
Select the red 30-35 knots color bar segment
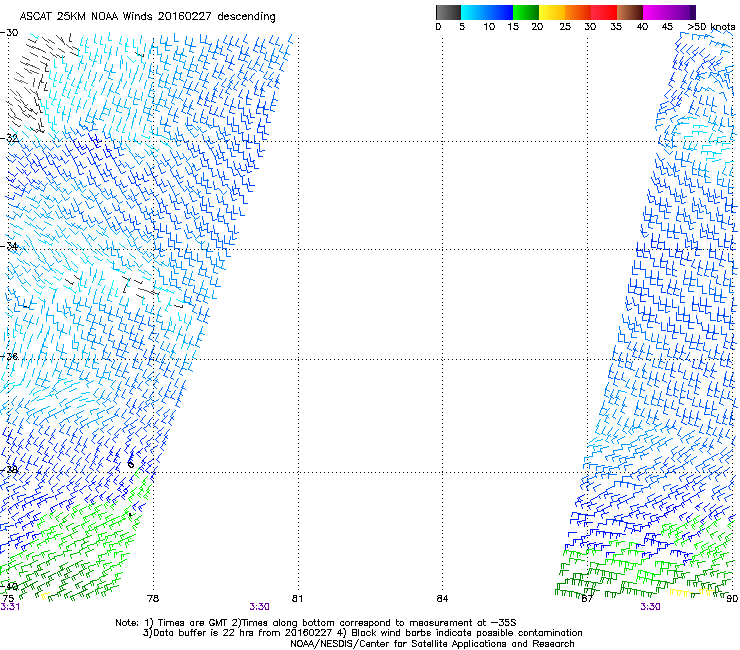[x=604, y=12]
